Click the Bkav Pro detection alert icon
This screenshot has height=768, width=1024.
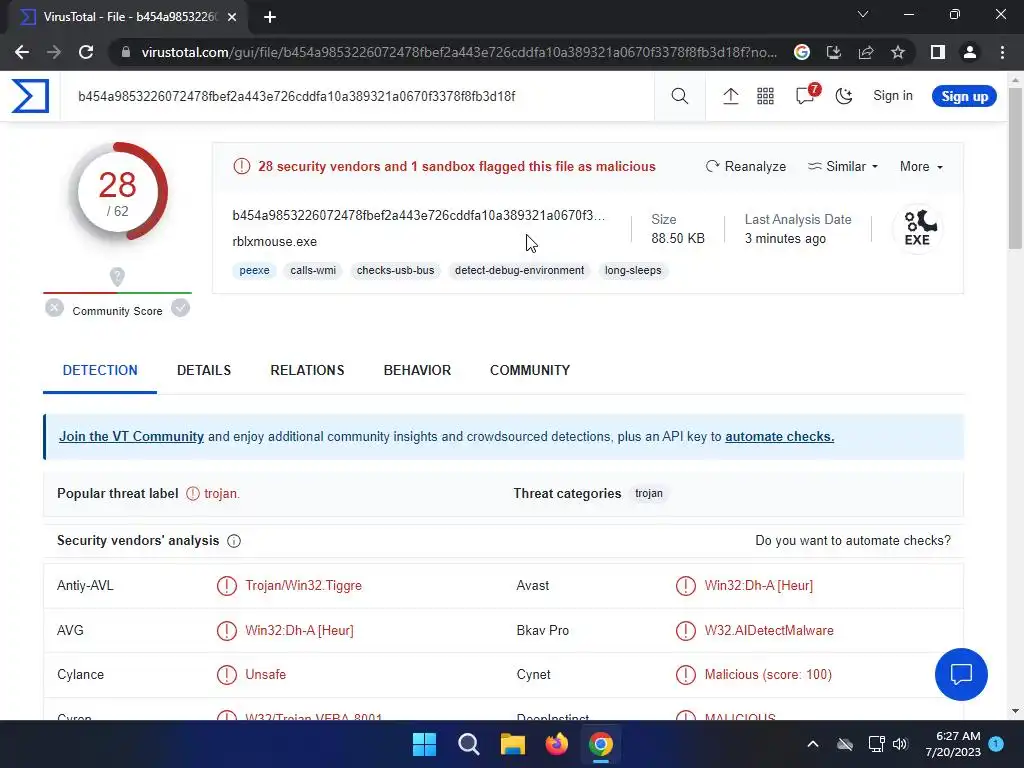point(686,631)
